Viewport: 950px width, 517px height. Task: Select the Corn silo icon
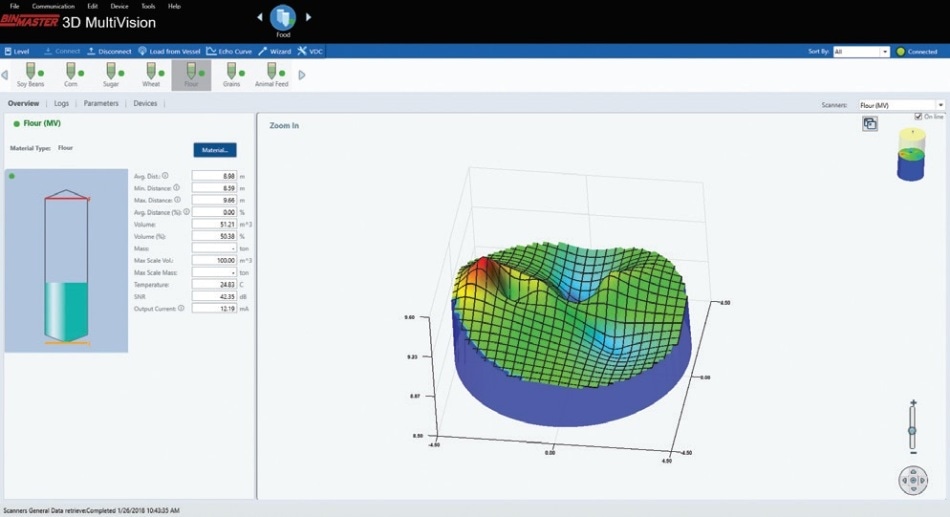click(x=71, y=75)
